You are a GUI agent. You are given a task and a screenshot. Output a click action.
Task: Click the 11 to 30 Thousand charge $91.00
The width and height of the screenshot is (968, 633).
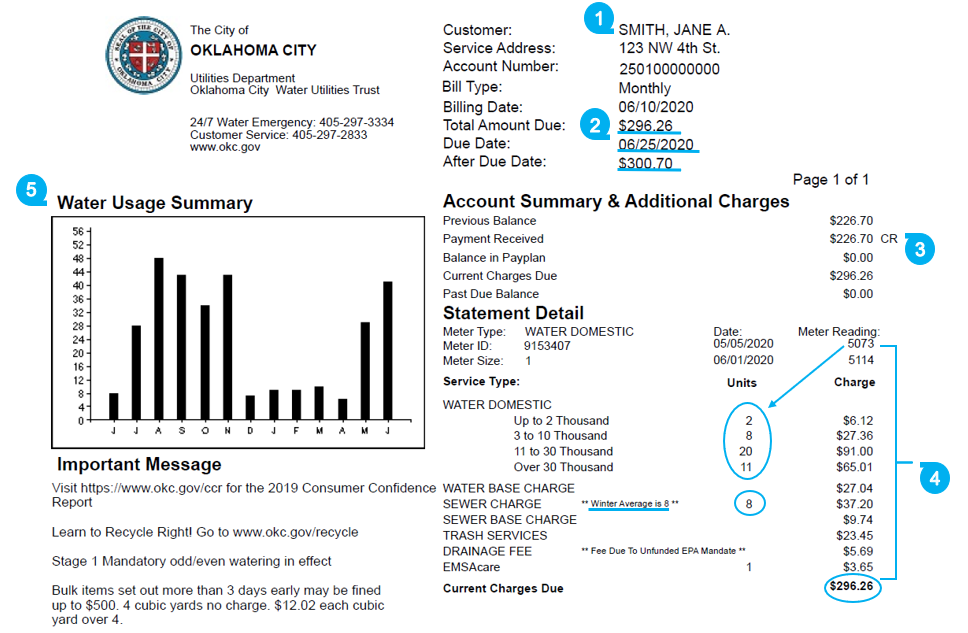coord(855,451)
